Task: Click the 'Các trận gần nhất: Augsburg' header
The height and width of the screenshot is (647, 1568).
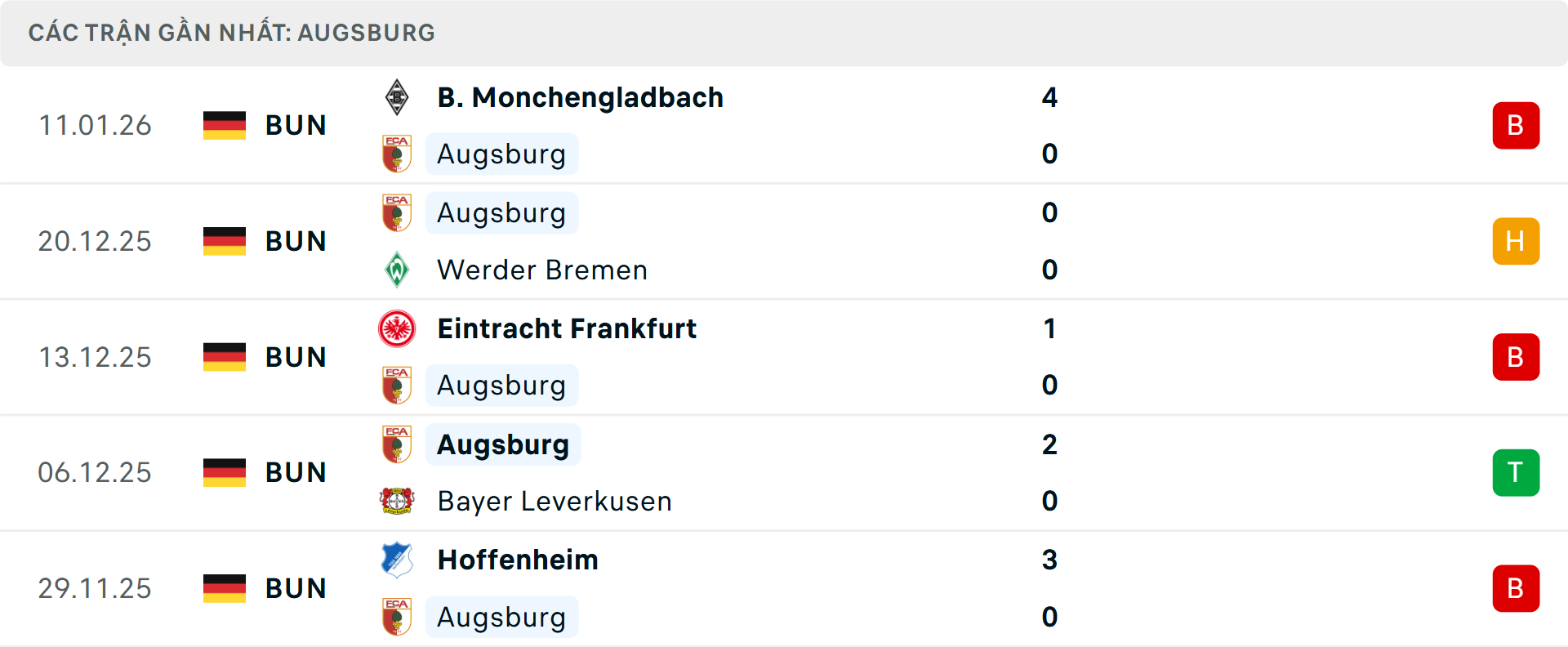Action: [x=232, y=33]
